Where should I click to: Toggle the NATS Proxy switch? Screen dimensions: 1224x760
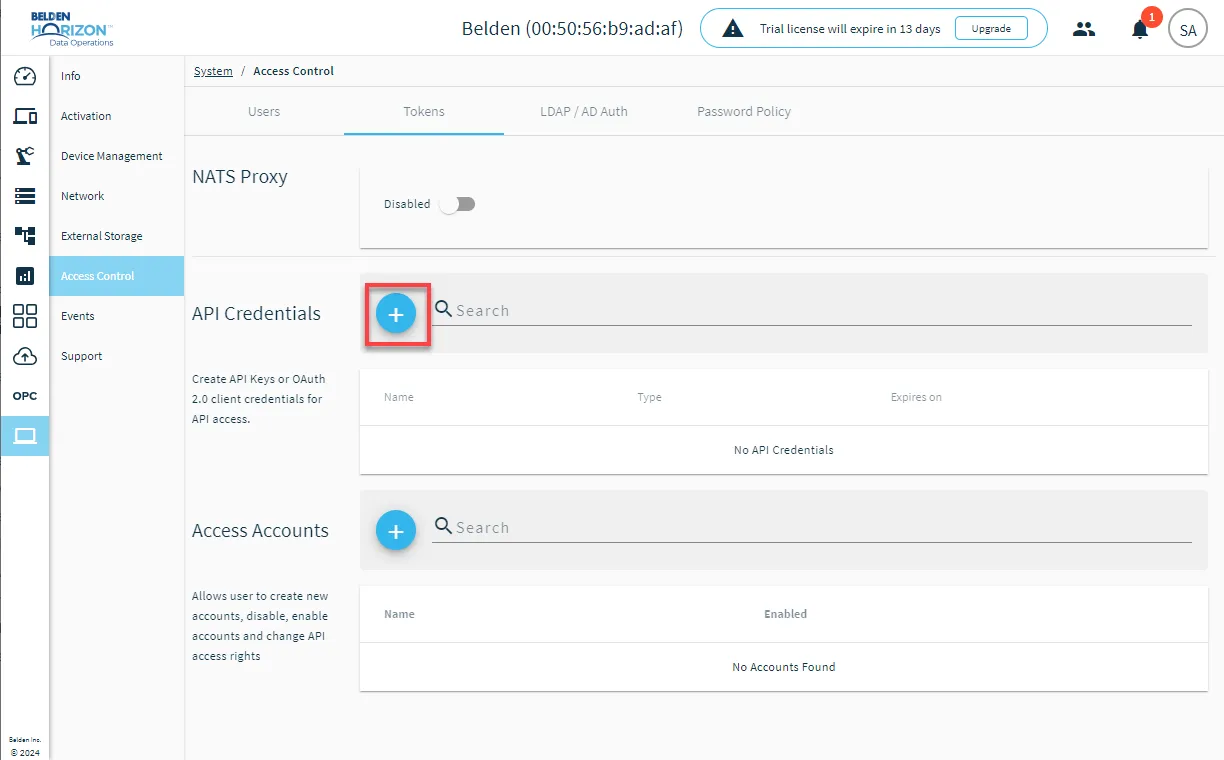[459, 204]
